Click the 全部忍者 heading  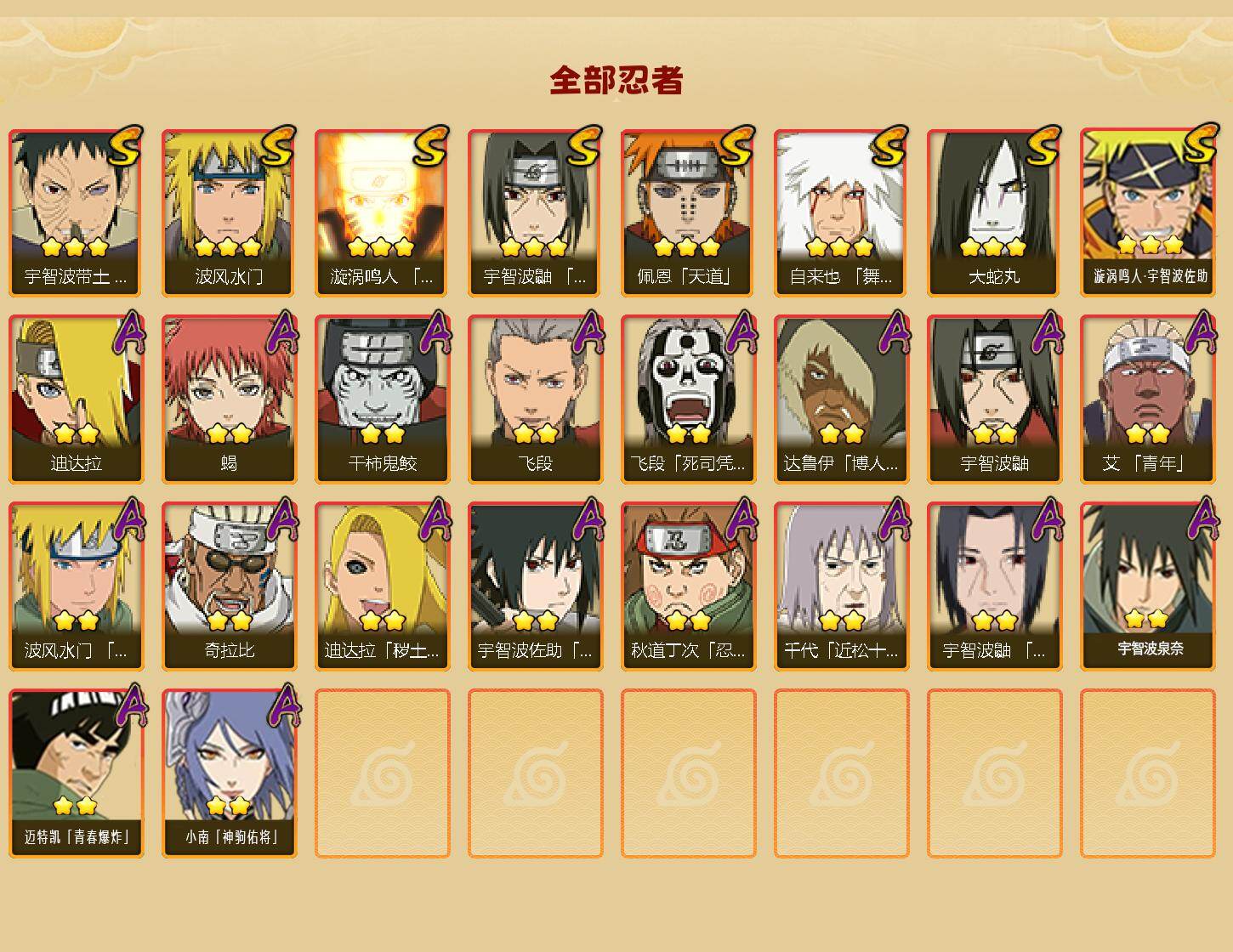click(616, 80)
